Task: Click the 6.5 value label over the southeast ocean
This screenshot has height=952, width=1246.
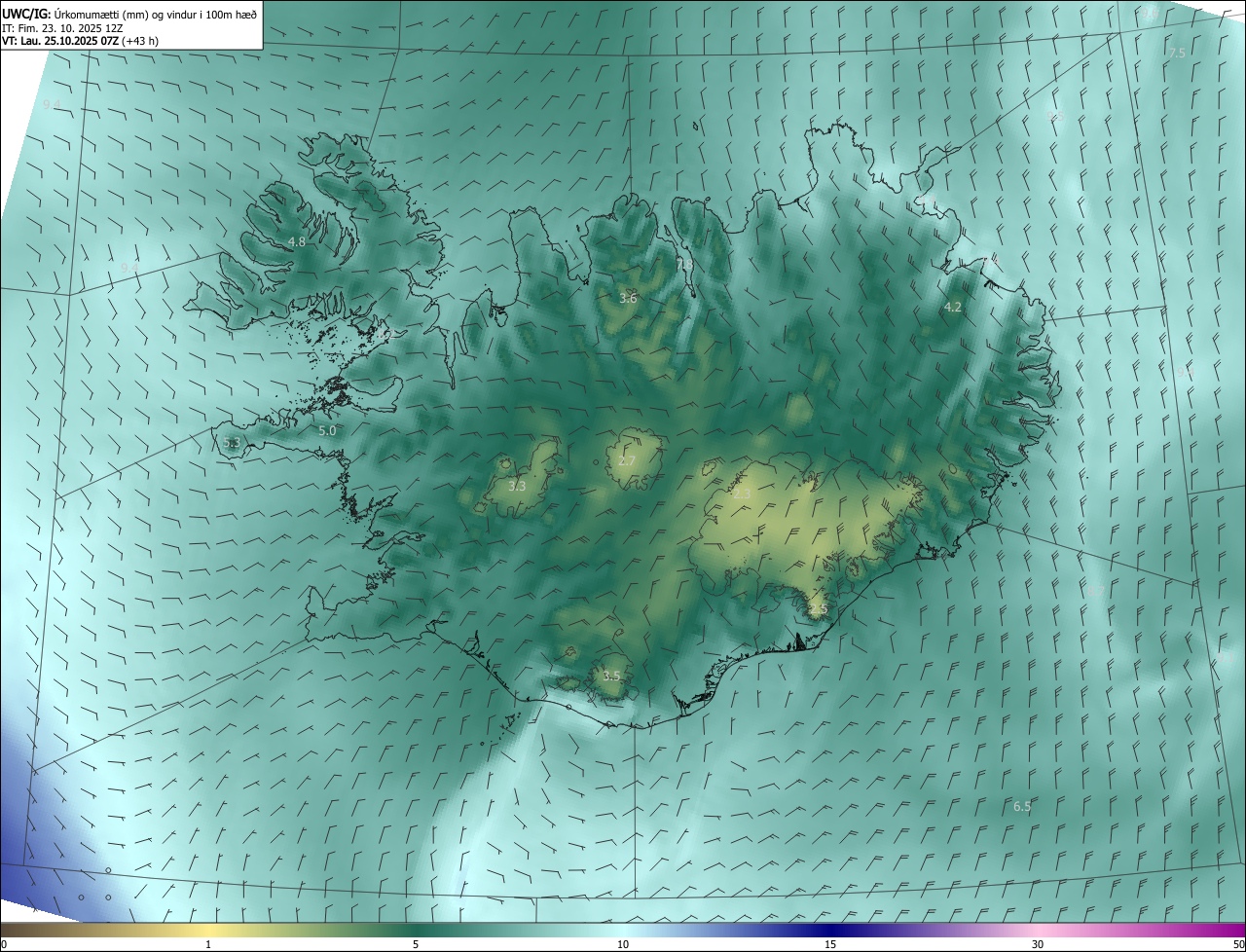Action: pos(1022,806)
